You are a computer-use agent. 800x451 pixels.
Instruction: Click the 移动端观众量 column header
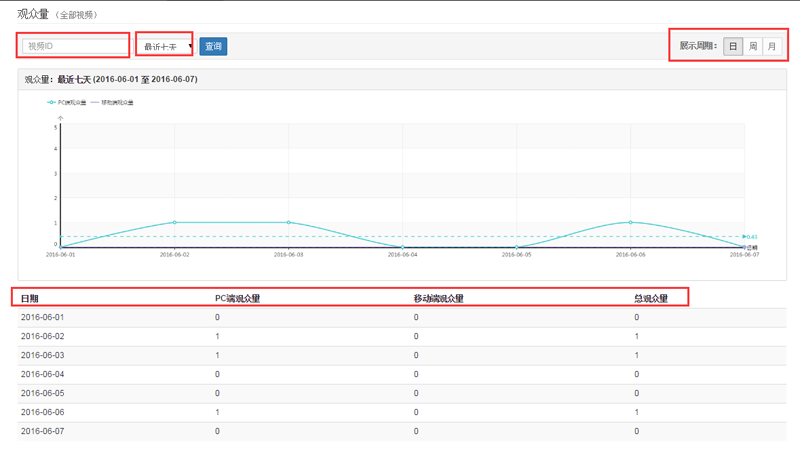pyautogui.click(x=439, y=298)
